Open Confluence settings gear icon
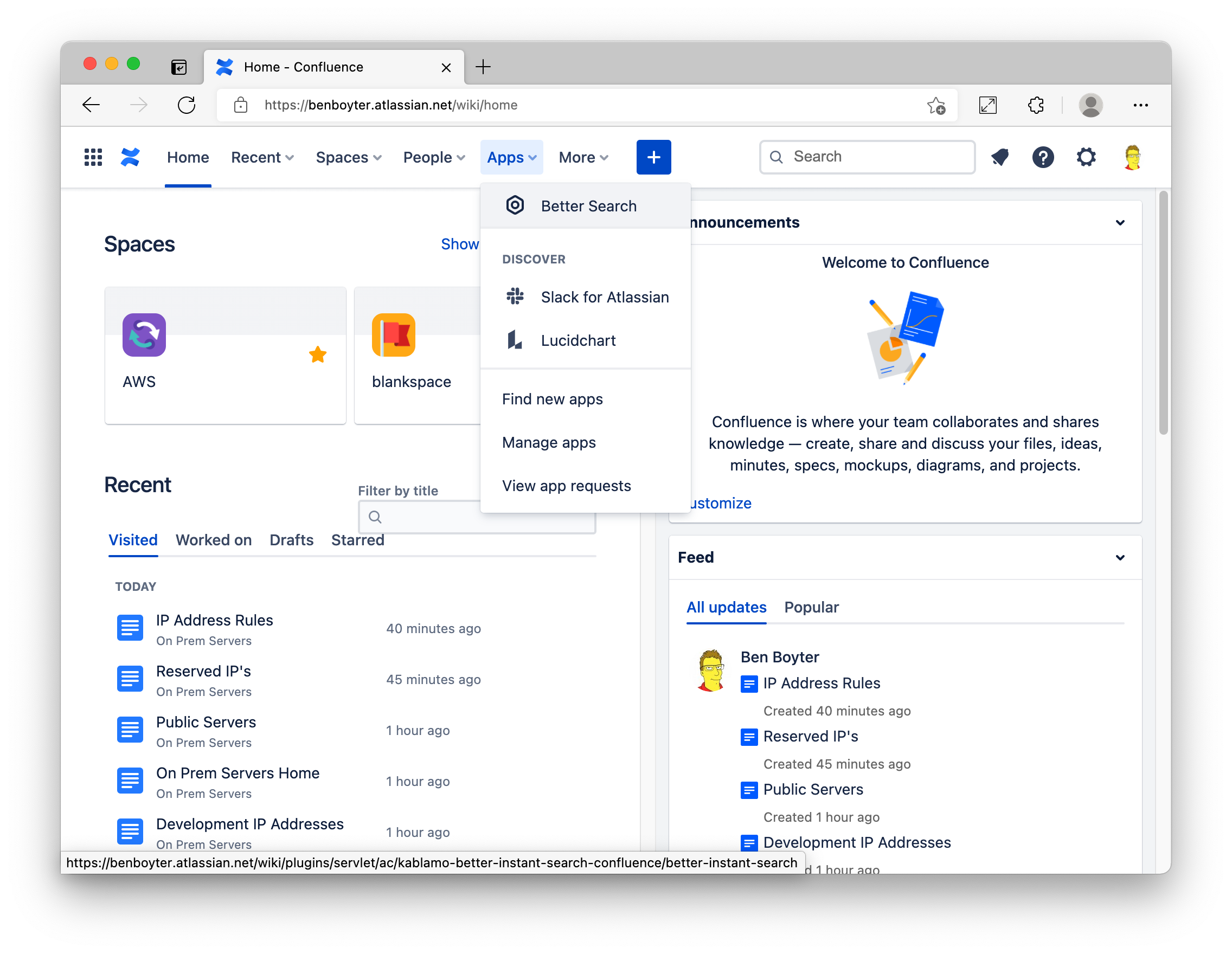 pyautogui.click(x=1086, y=157)
